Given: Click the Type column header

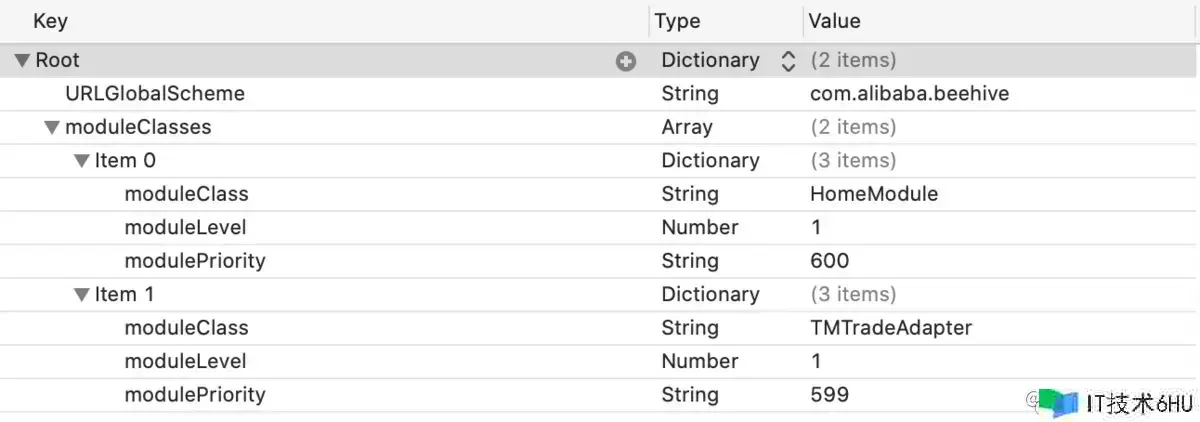Looking at the screenshot, I should point(677,21).
